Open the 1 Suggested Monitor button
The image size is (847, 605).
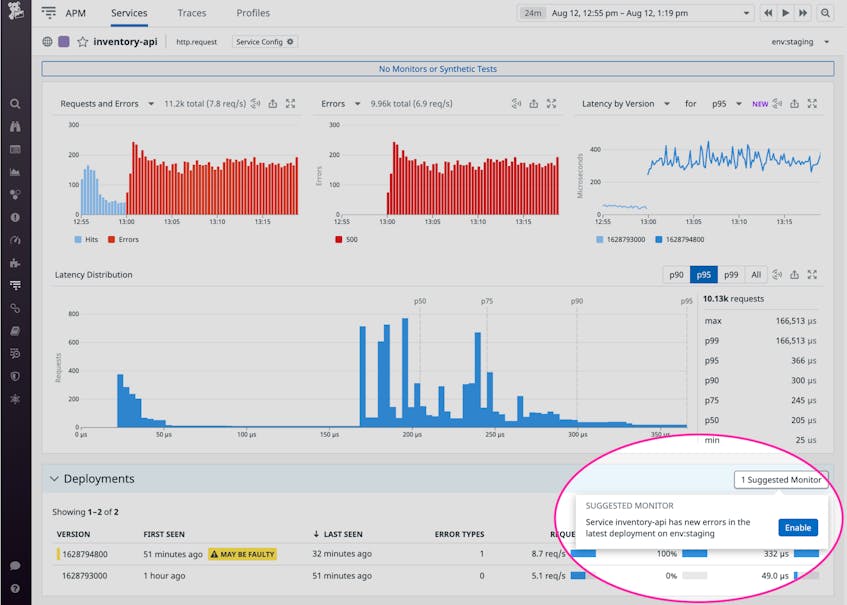(781, 479)
